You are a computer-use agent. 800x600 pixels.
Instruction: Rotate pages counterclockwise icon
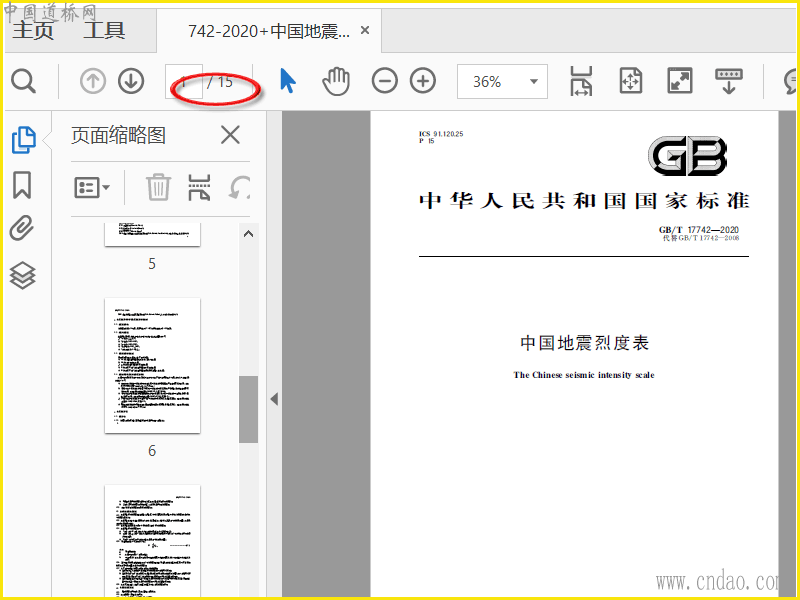239,187
